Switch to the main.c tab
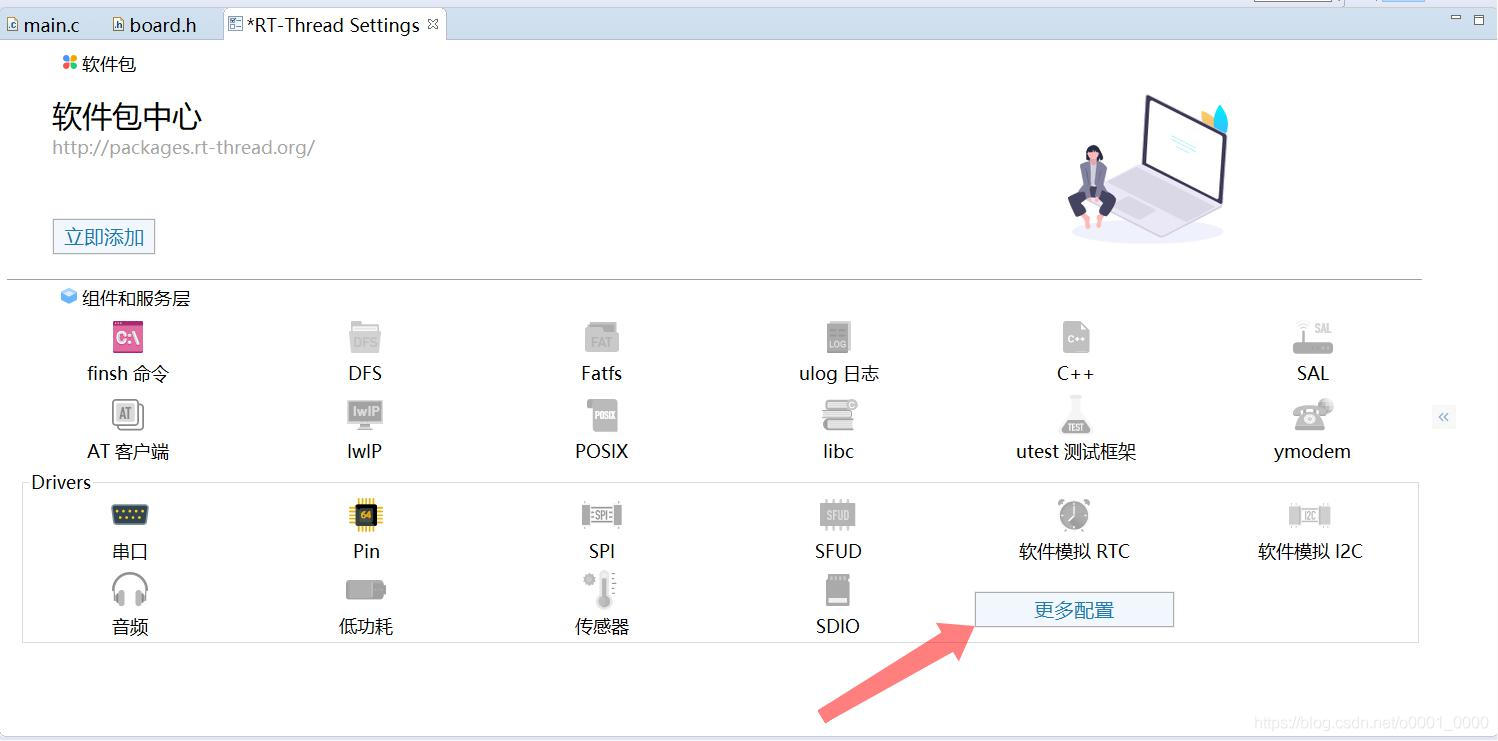1498x741 pixels. click(x=43, y=25)
